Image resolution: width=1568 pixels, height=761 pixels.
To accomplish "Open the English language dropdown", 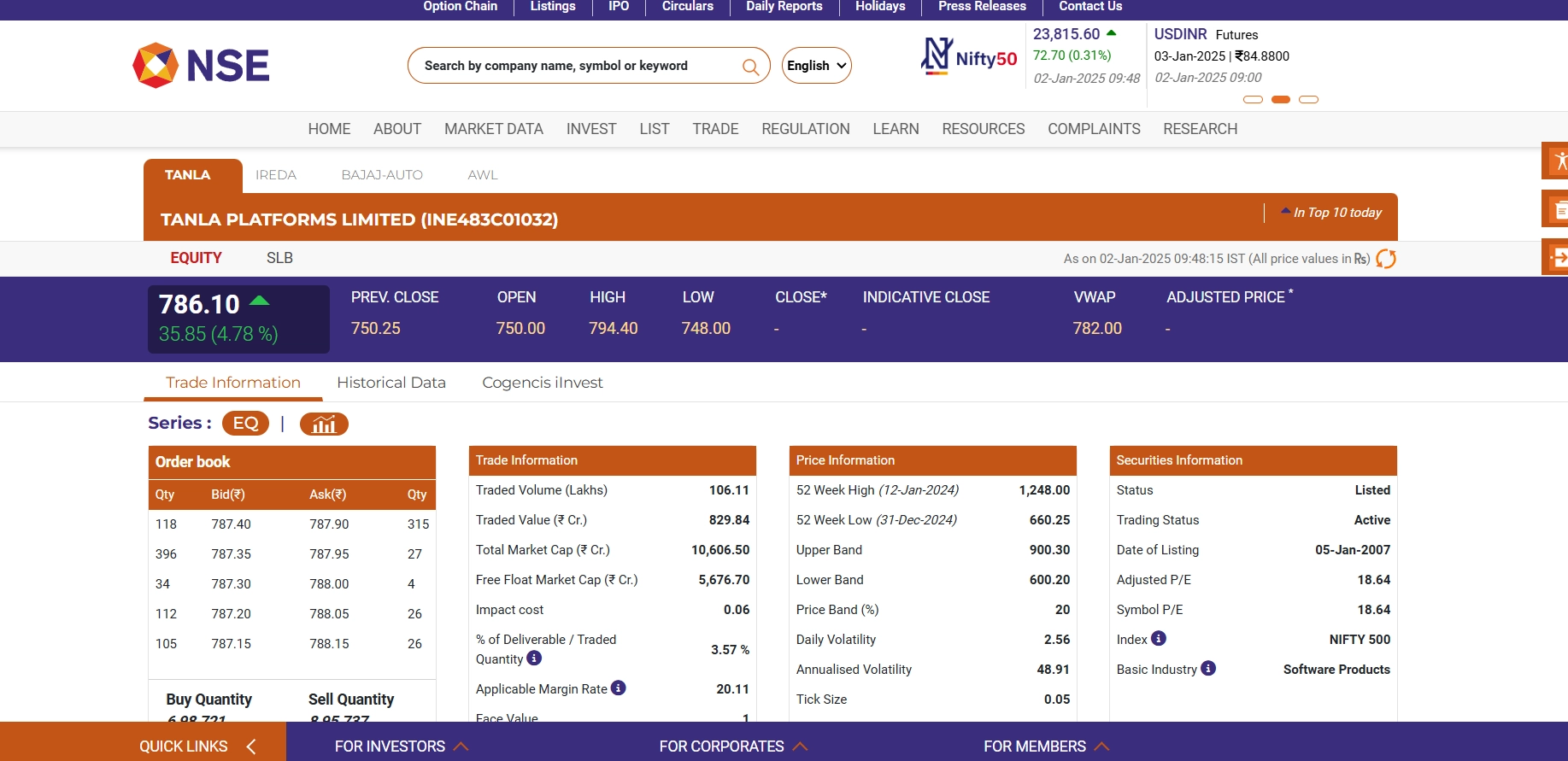I will point(816,66).
